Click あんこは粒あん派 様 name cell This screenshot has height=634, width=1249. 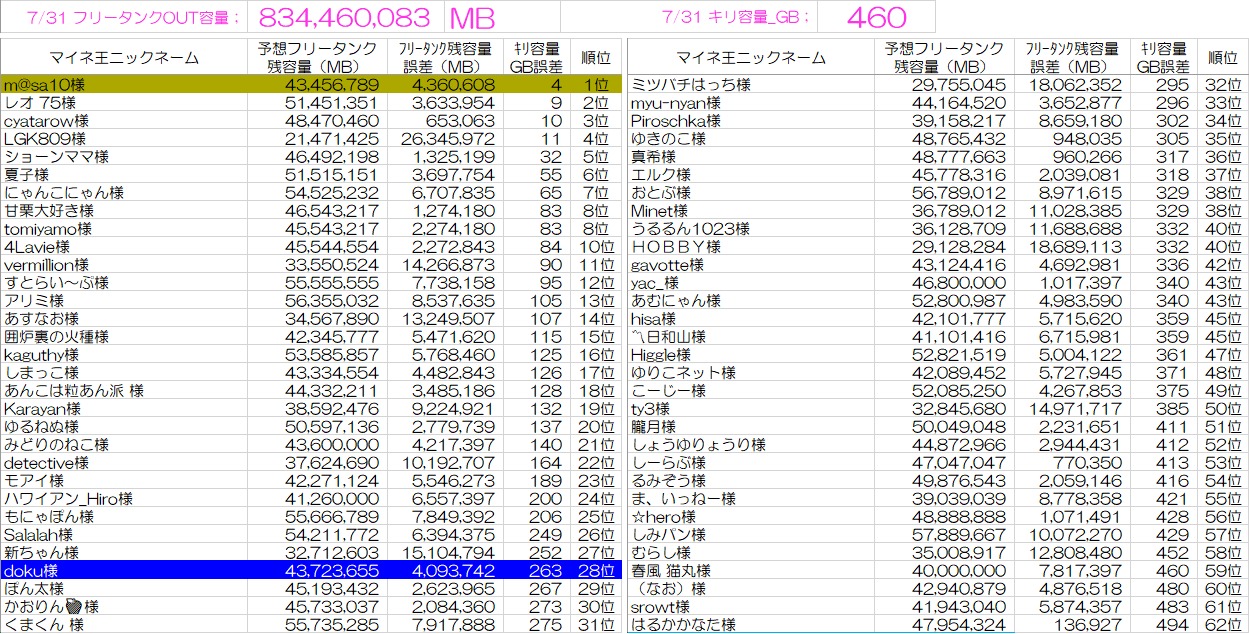(x=124, y=391)
